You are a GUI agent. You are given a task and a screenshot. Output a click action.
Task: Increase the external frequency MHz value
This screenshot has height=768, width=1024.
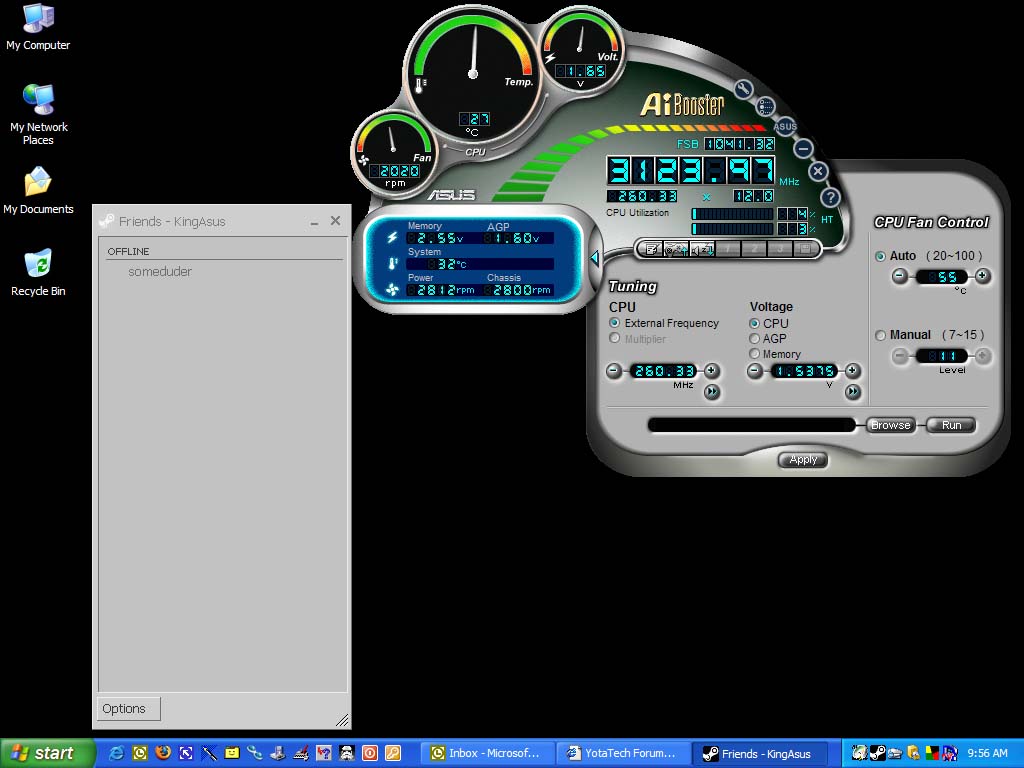pos(712,371)
